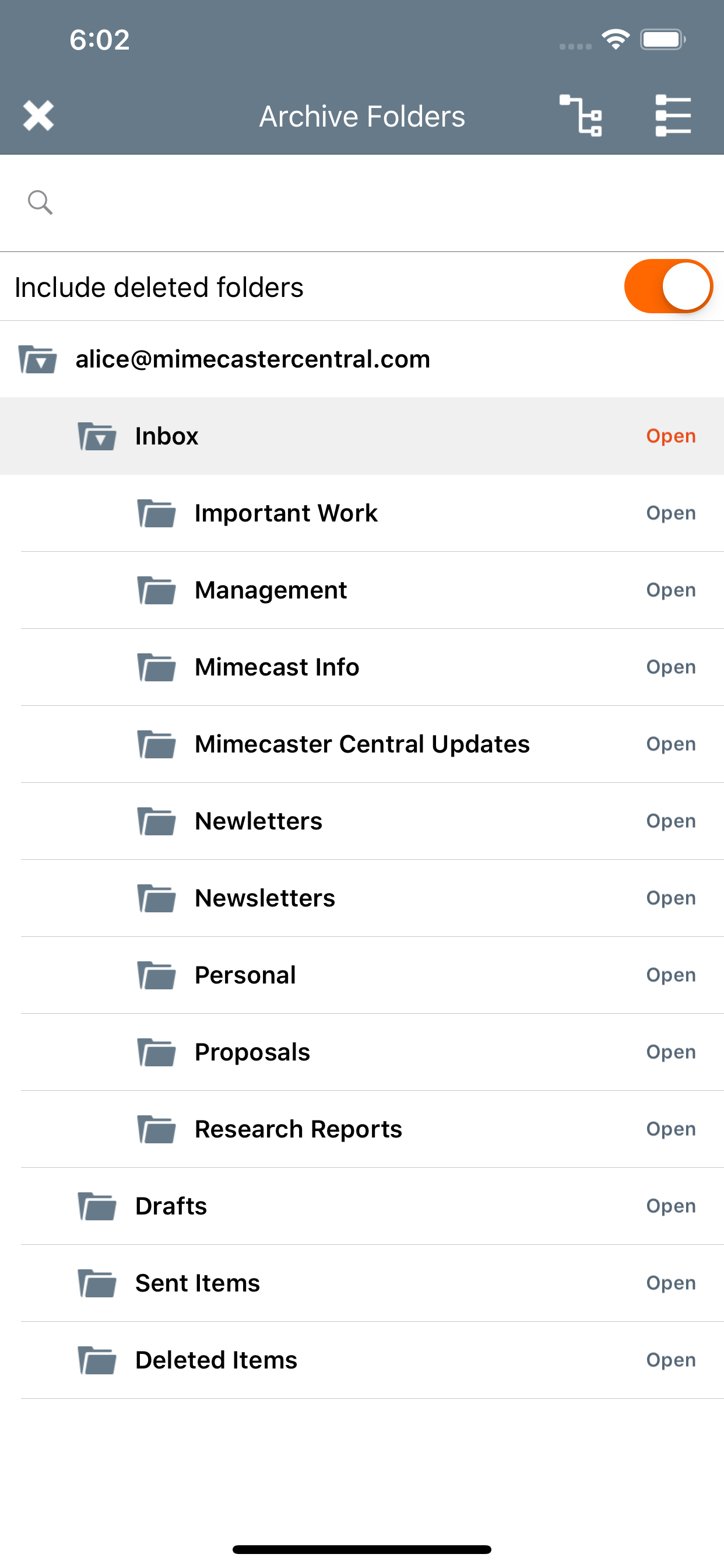
Task: Tap the Sent Items folder icon
Action: (x=97, y=1283)
